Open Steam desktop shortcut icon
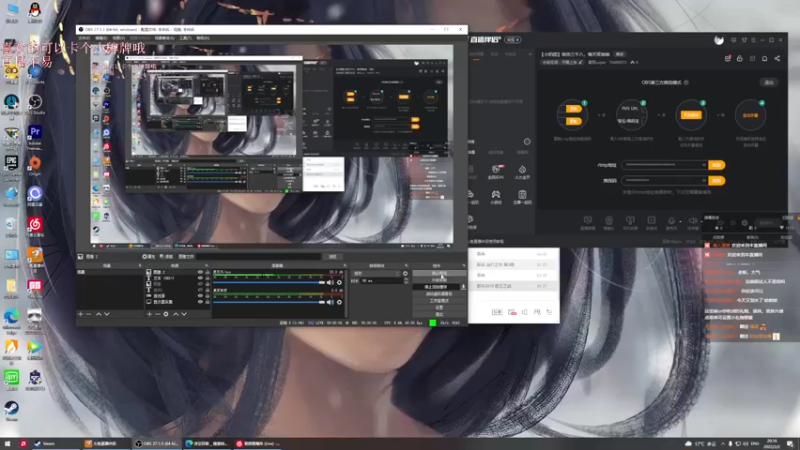Screen dimensions: 800x450 pyautogui.click(x=11, y=408)
